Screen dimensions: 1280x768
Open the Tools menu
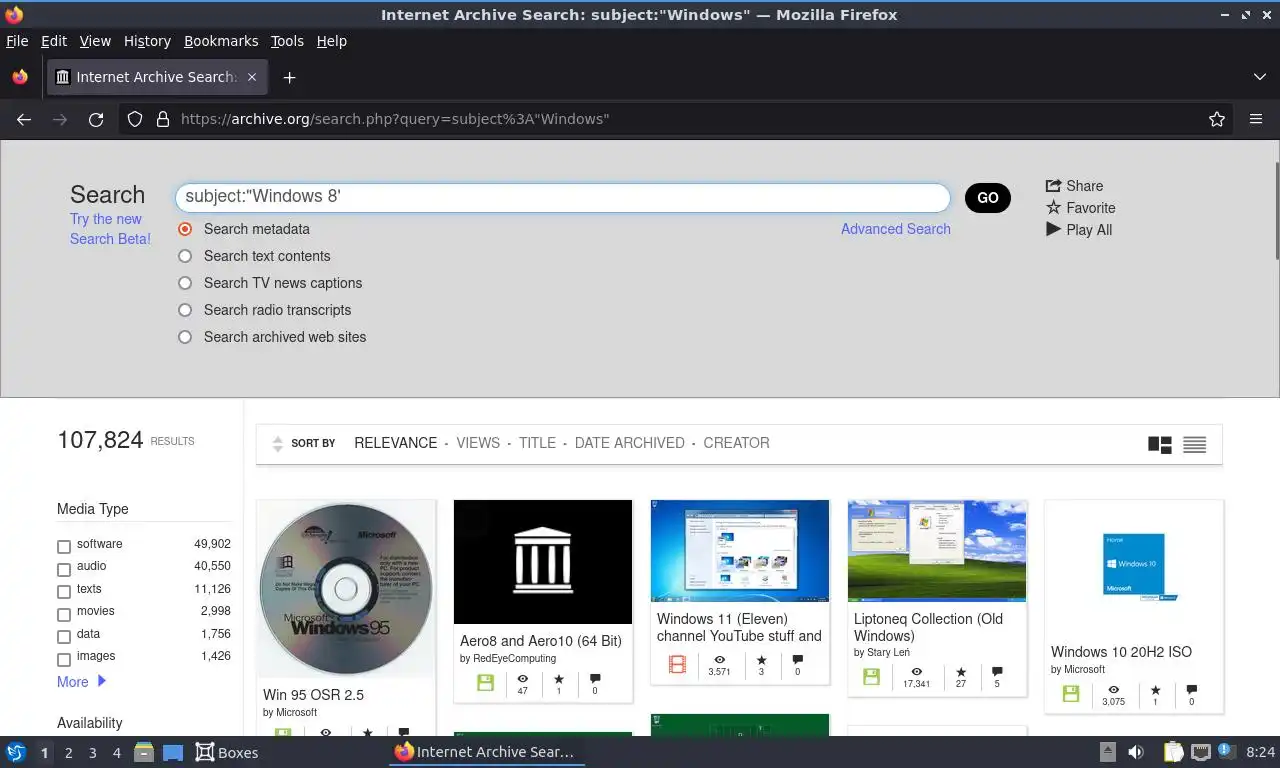pos(287,41)
